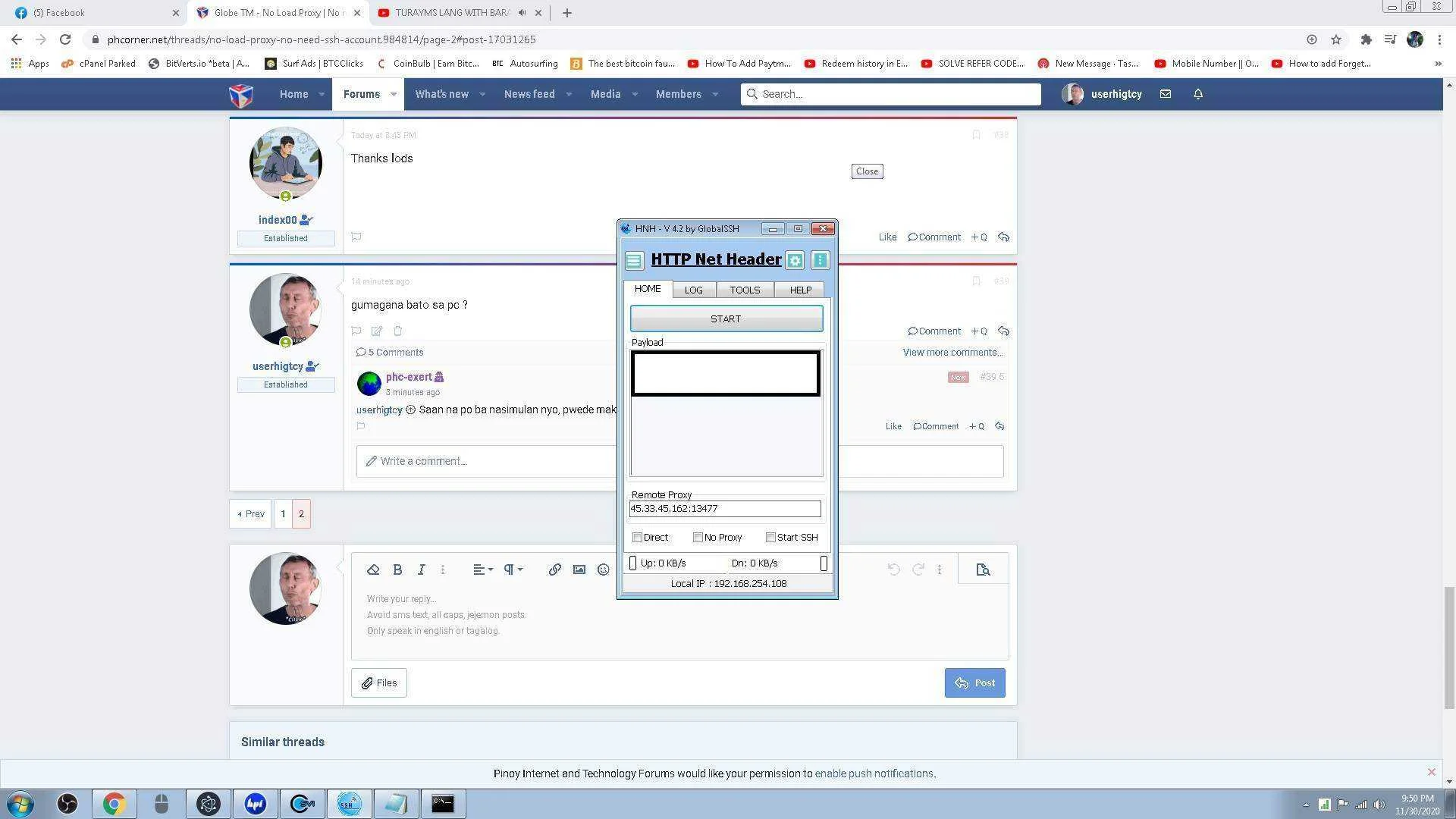Click the page vertical scrollbar thumb
The image size is (1456, 819).
(1449, 647)
